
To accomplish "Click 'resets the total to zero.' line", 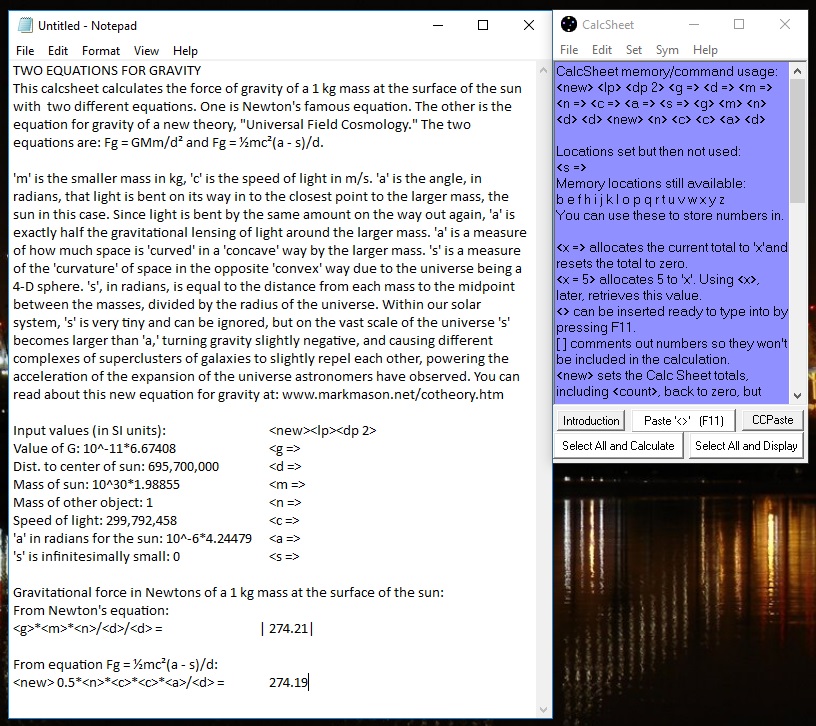I will click(x=621, y=263).
